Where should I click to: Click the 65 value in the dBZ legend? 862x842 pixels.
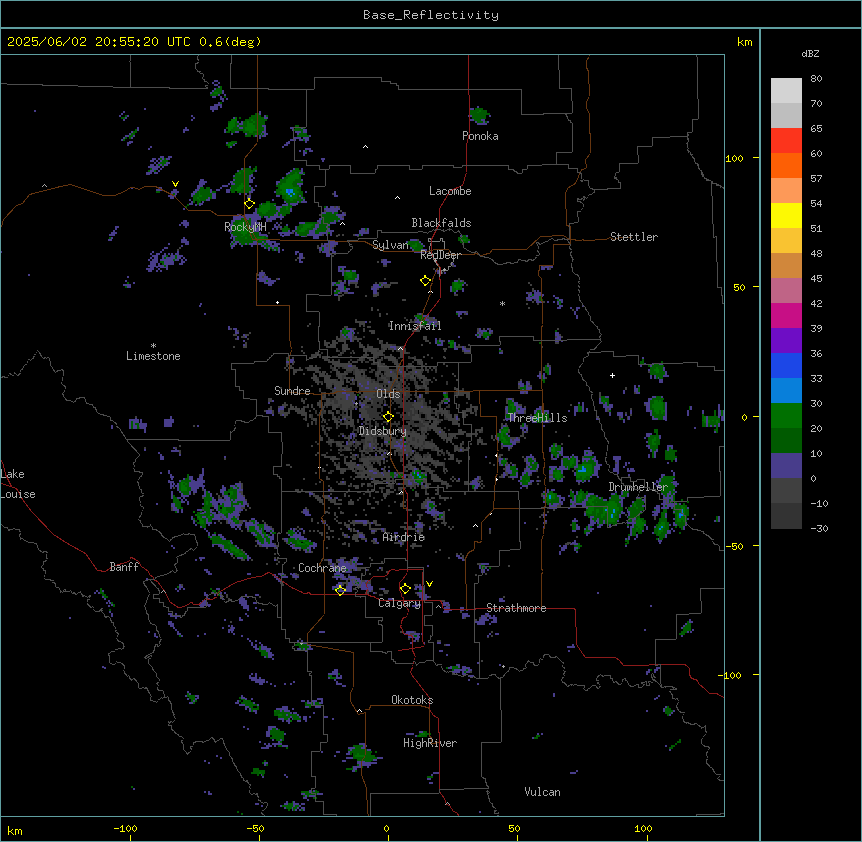tap(816, 128)
